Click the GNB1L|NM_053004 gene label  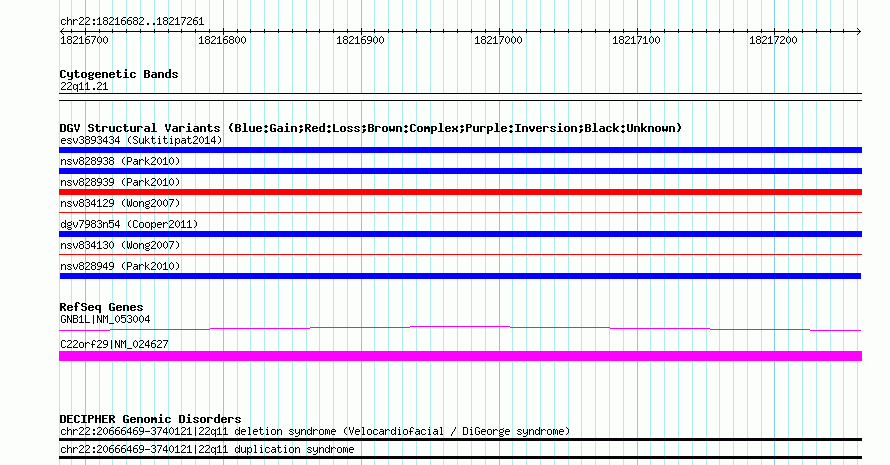(106, 319)
